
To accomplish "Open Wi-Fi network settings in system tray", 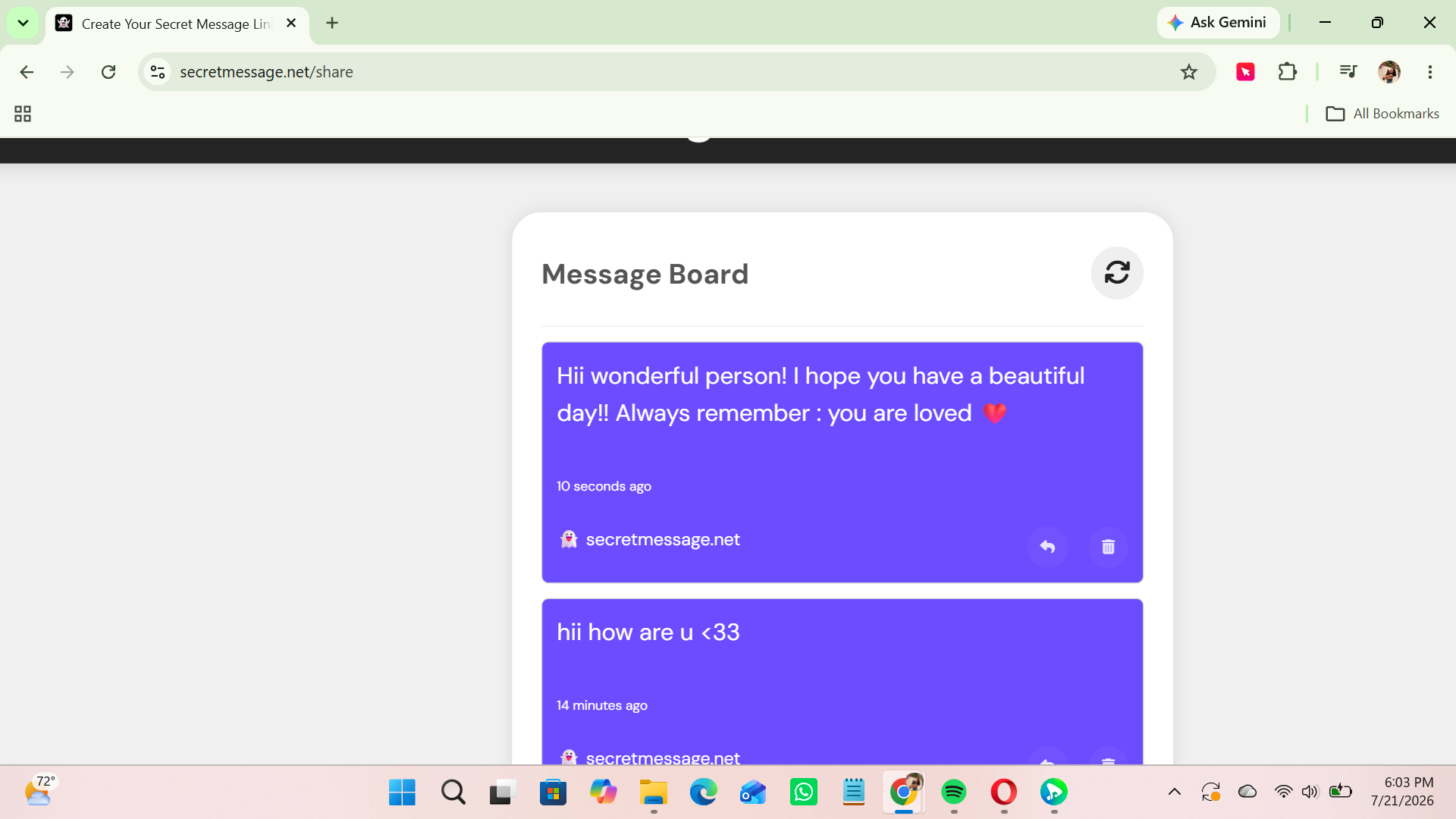I will tap(1283, 792).
